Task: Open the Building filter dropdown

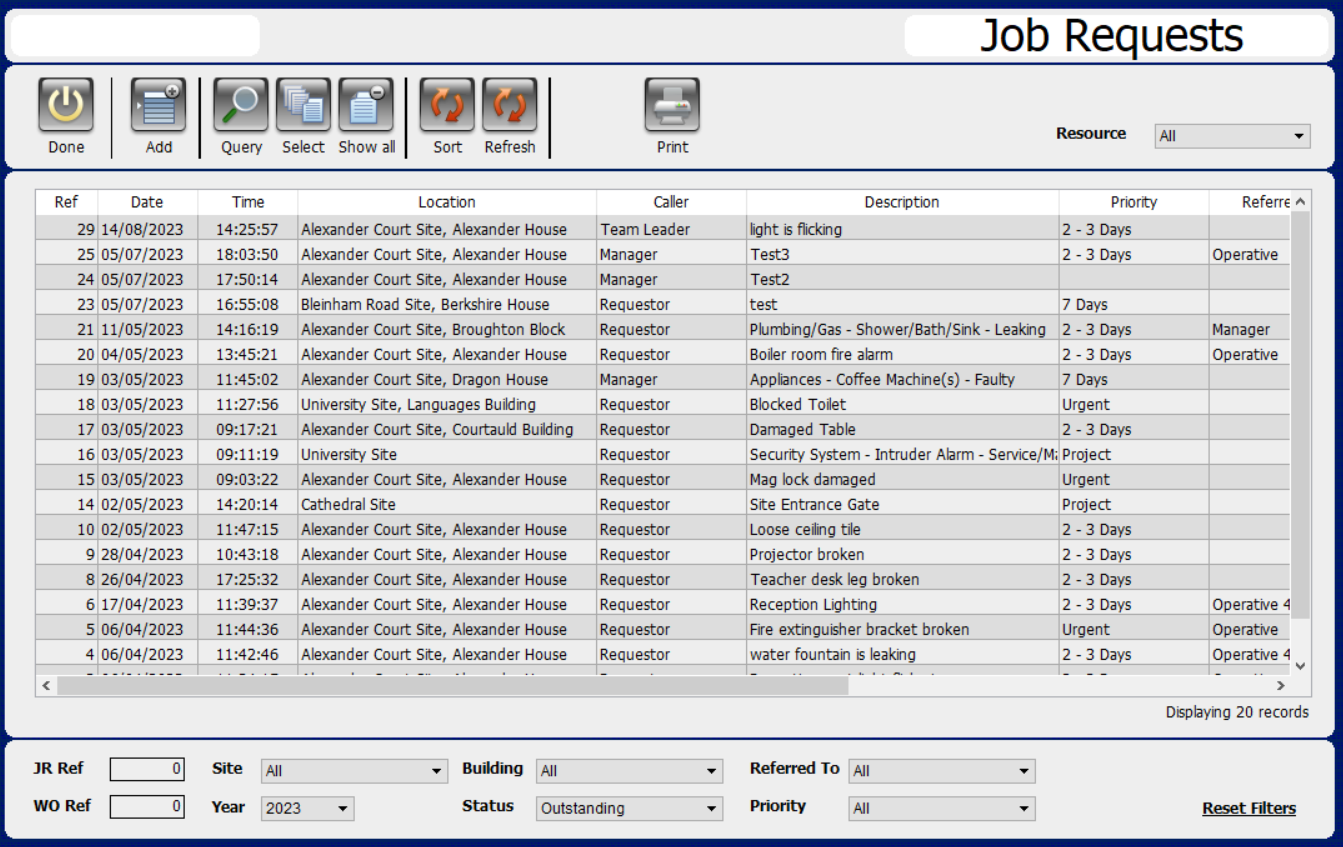Action: pos(629,771)
